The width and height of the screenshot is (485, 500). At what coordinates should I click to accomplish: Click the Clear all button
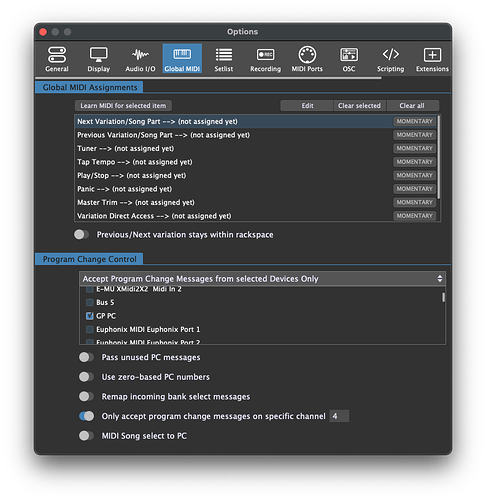(413, 106)
